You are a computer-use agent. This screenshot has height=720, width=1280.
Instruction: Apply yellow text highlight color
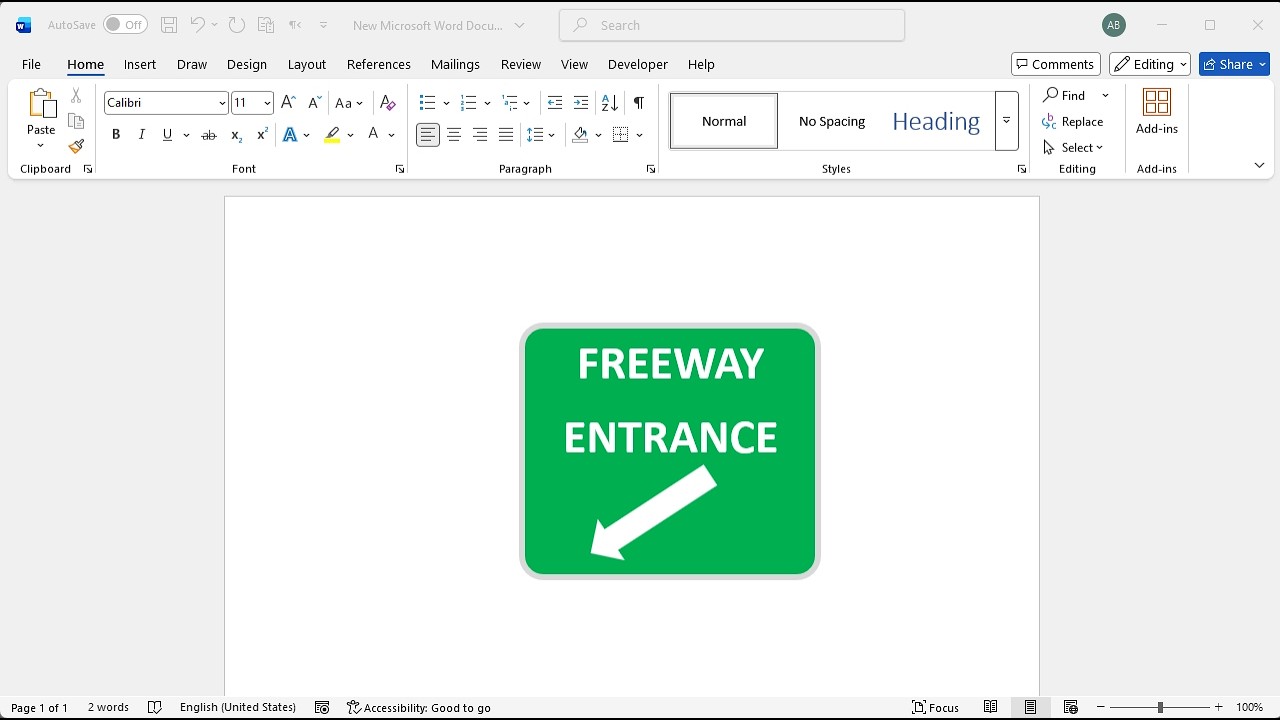[x=332, y=135]
